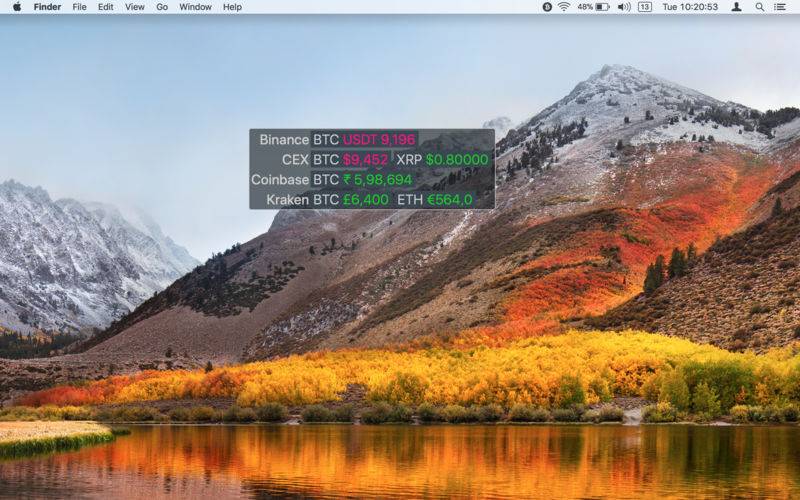Viewport: 800px width, 500px height.
Task: Click the ₹ 5,98,694 price
Action: [377, 180]
